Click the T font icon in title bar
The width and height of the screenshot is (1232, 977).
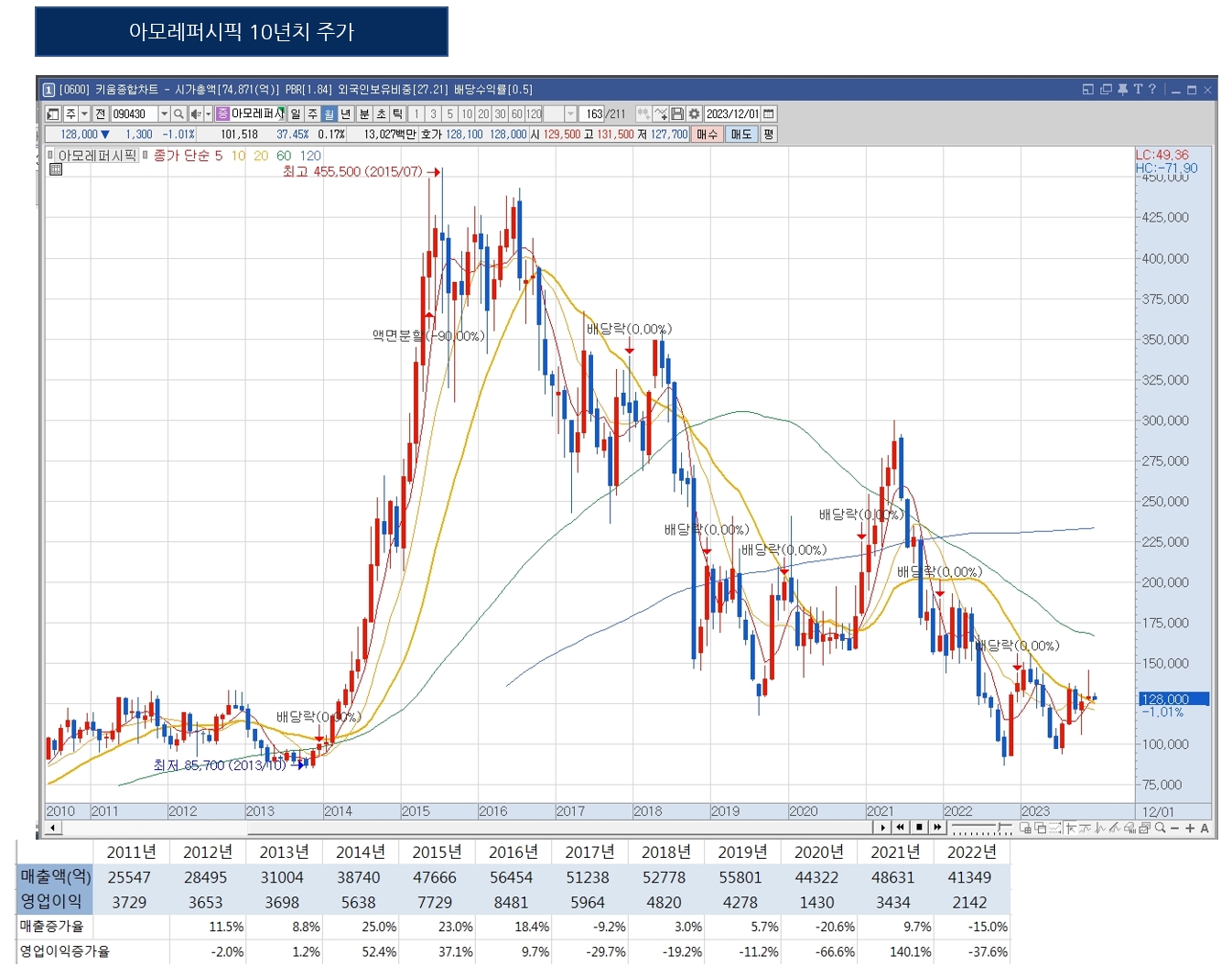pos(1138,90)
